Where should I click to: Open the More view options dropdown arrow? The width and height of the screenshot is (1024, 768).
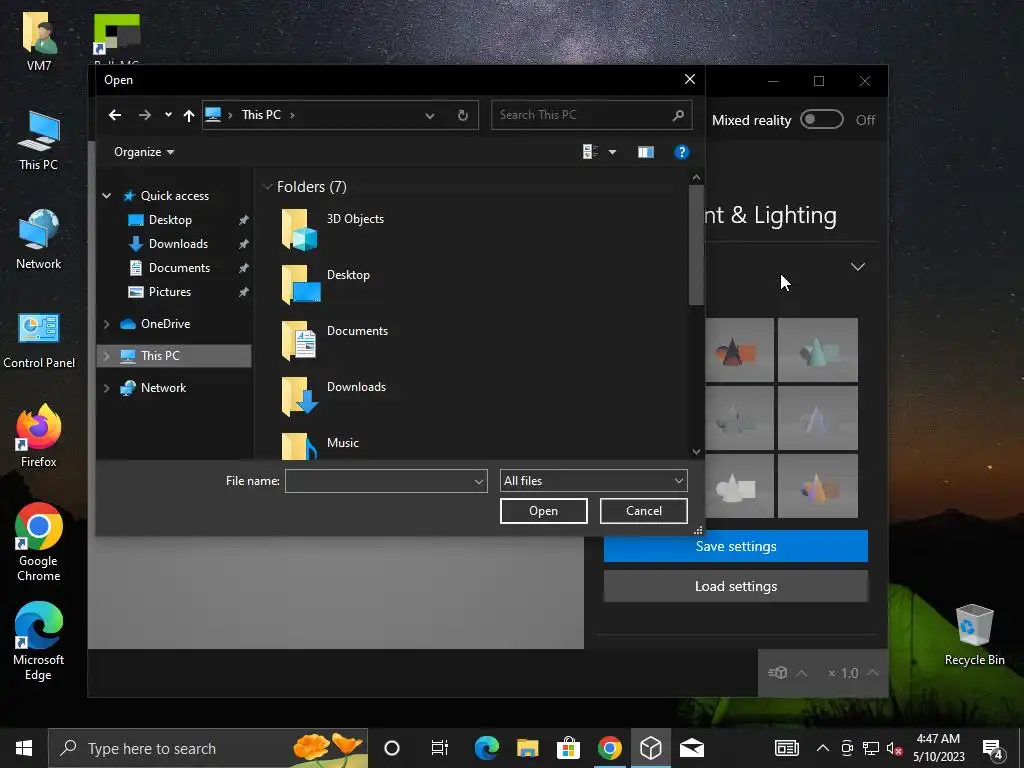[612, 152]
